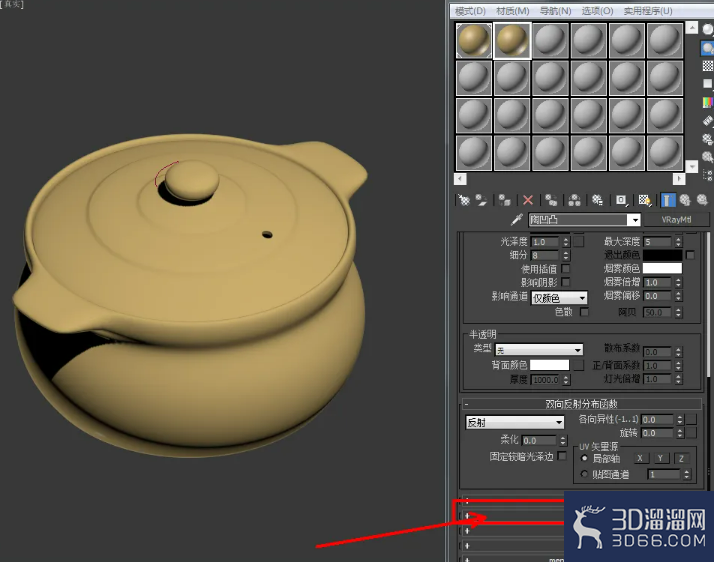Enable the 固定较暗光泽边 checkbox
The width and height of the screenshot is (714, 562).
562,456
